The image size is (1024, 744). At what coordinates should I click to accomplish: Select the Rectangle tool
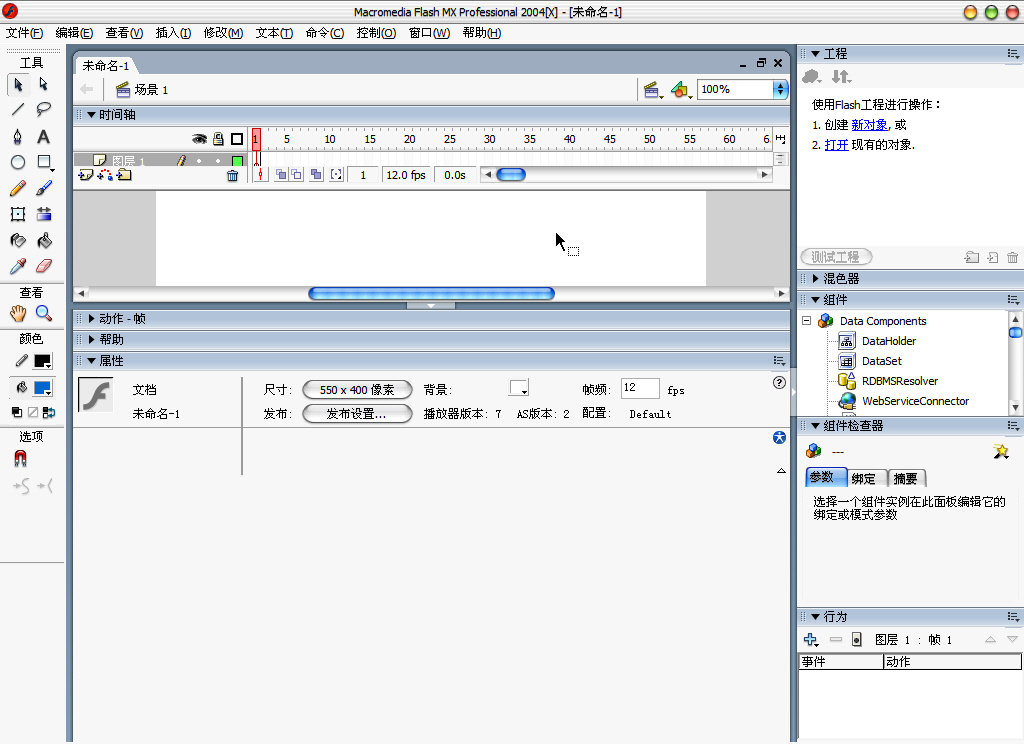pos(44,162)
